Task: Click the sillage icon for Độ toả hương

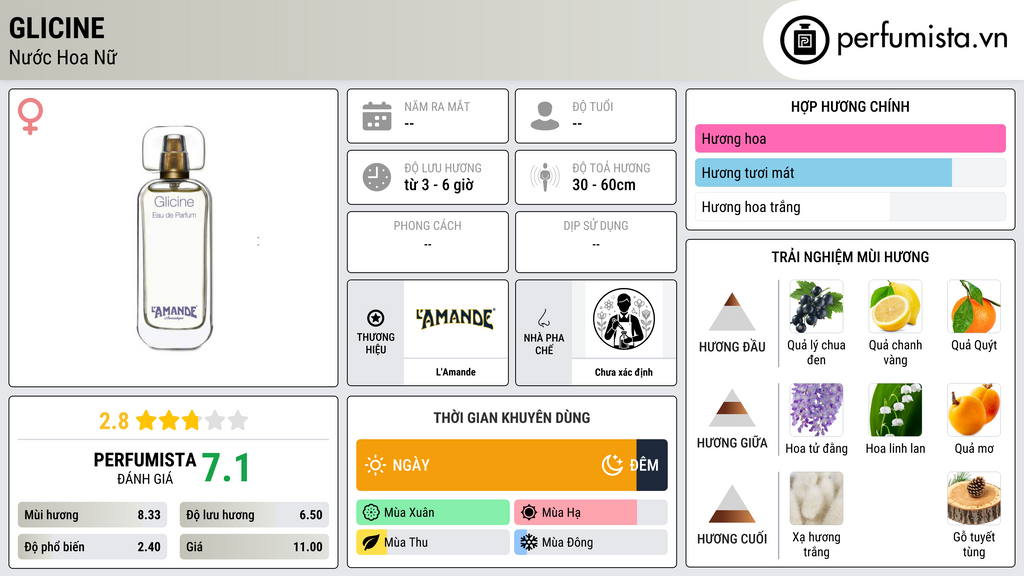Action: [545, 177]
